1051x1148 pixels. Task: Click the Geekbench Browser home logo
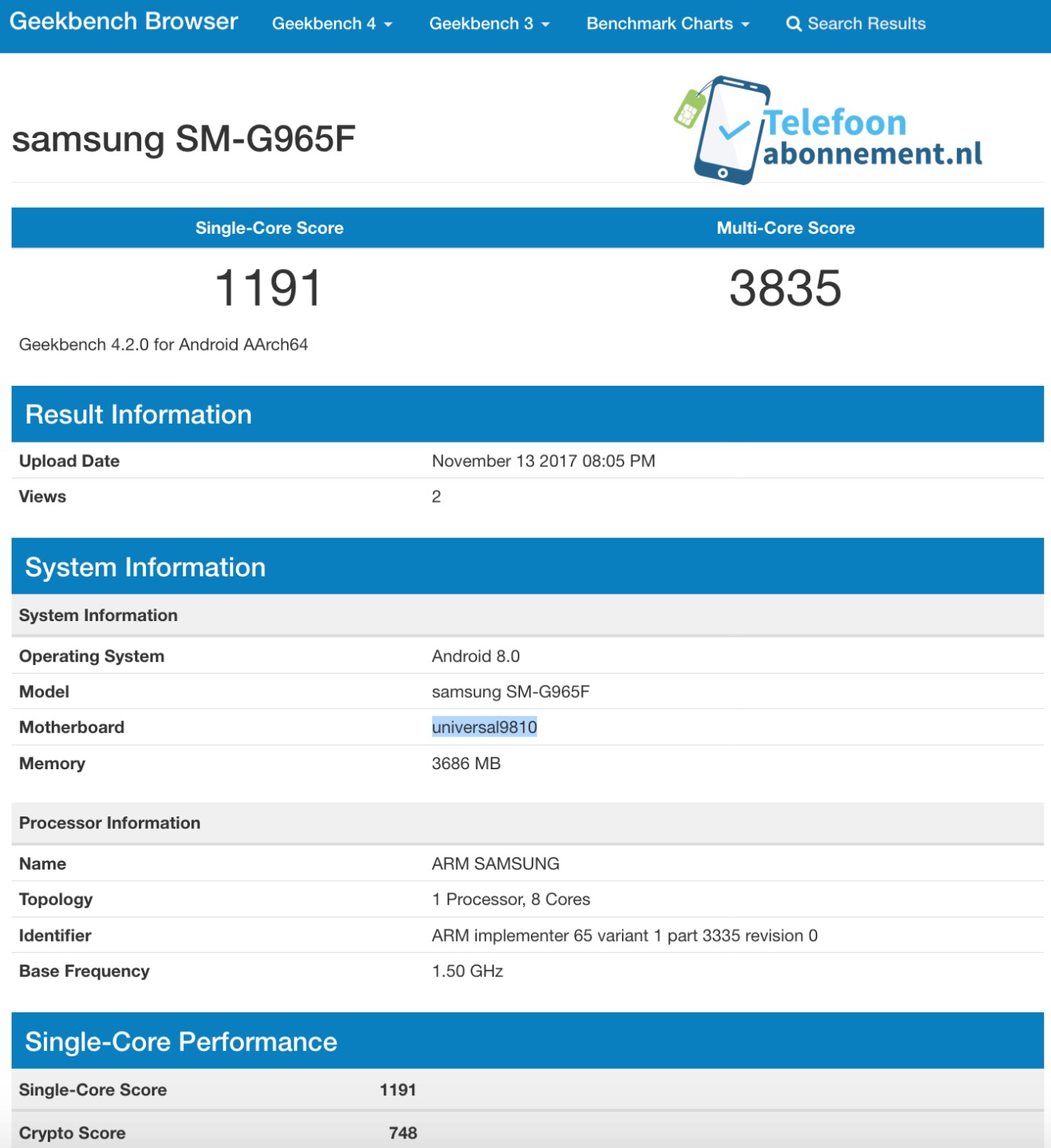123,22
